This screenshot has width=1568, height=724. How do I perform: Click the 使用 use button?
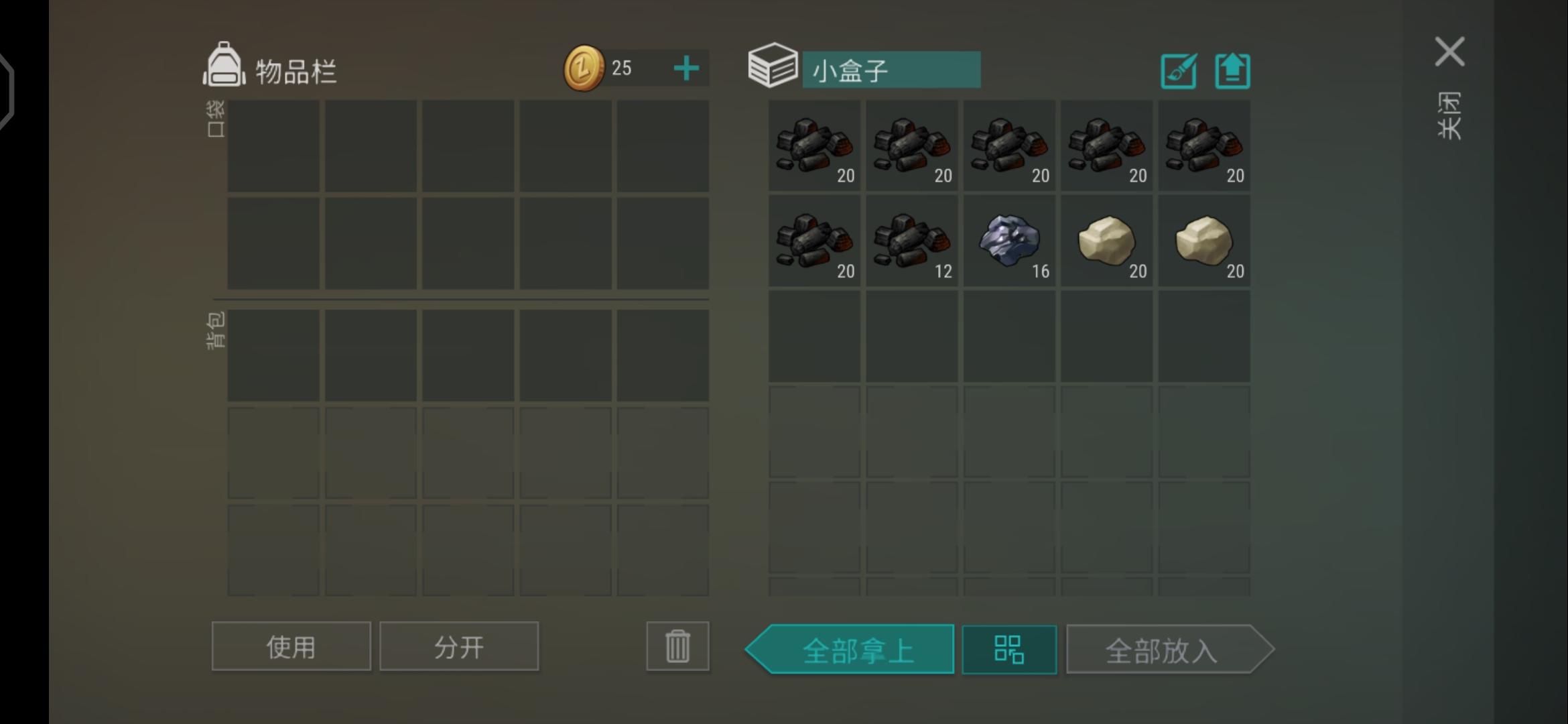point(291,646)
